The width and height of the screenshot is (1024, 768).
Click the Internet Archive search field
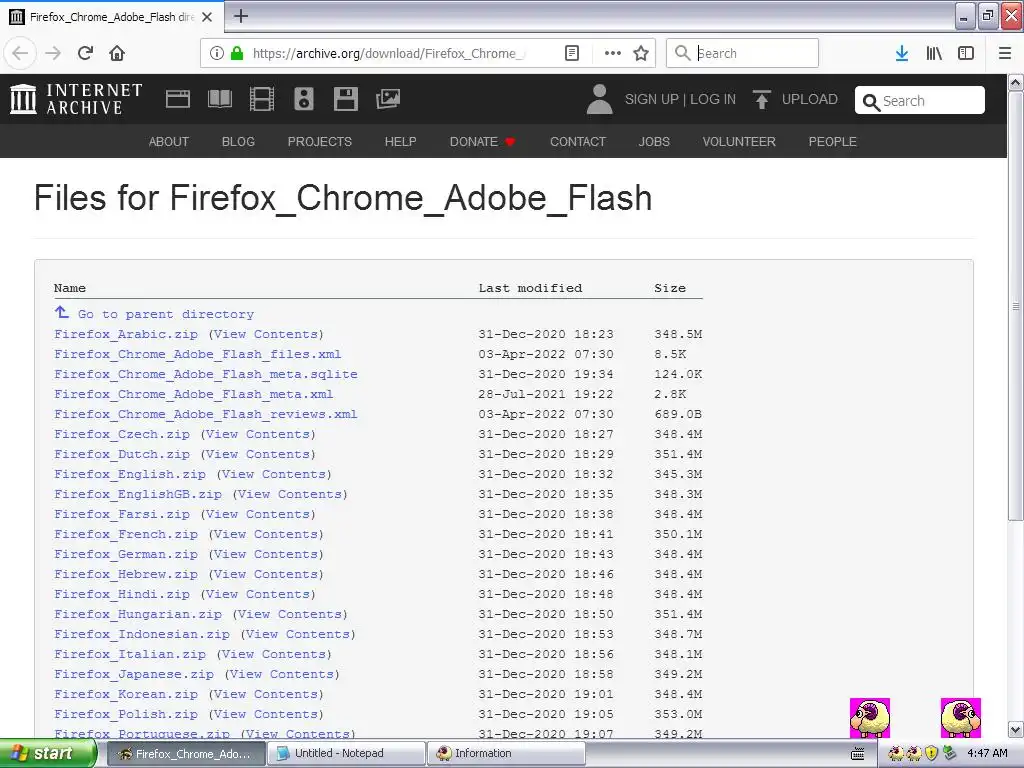[920, 101]
